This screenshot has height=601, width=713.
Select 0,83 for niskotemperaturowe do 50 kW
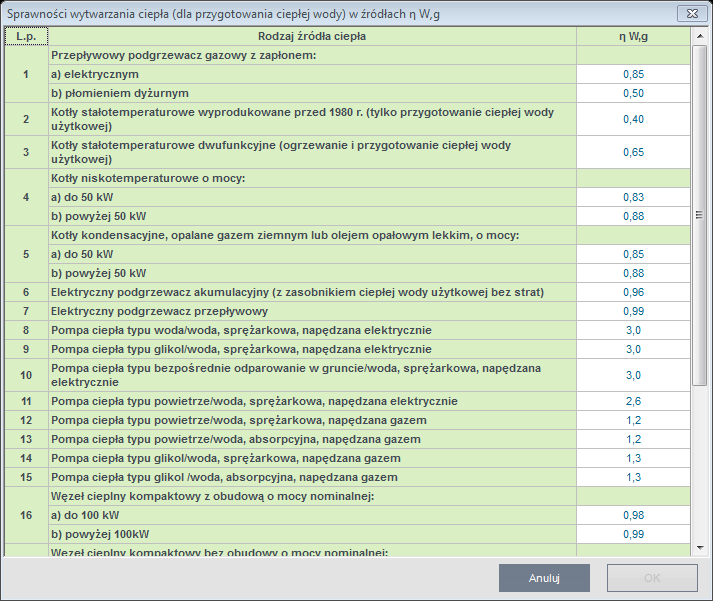[x=633, y=197]
